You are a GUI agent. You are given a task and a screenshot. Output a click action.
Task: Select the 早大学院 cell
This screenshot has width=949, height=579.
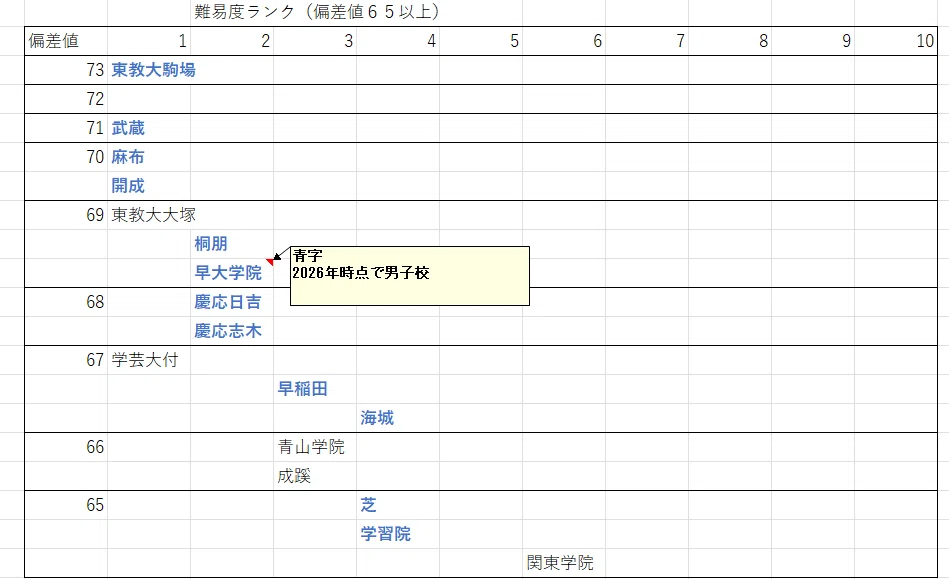[232, 273]
